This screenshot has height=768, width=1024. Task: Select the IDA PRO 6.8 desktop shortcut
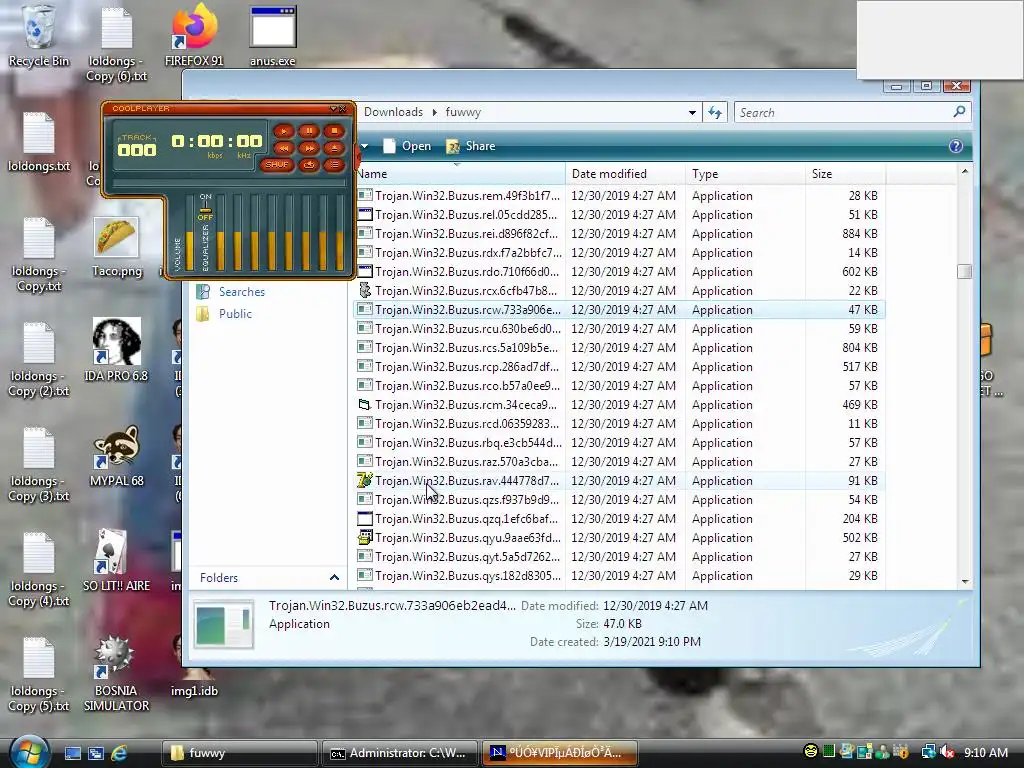click(x=117, y=351)
